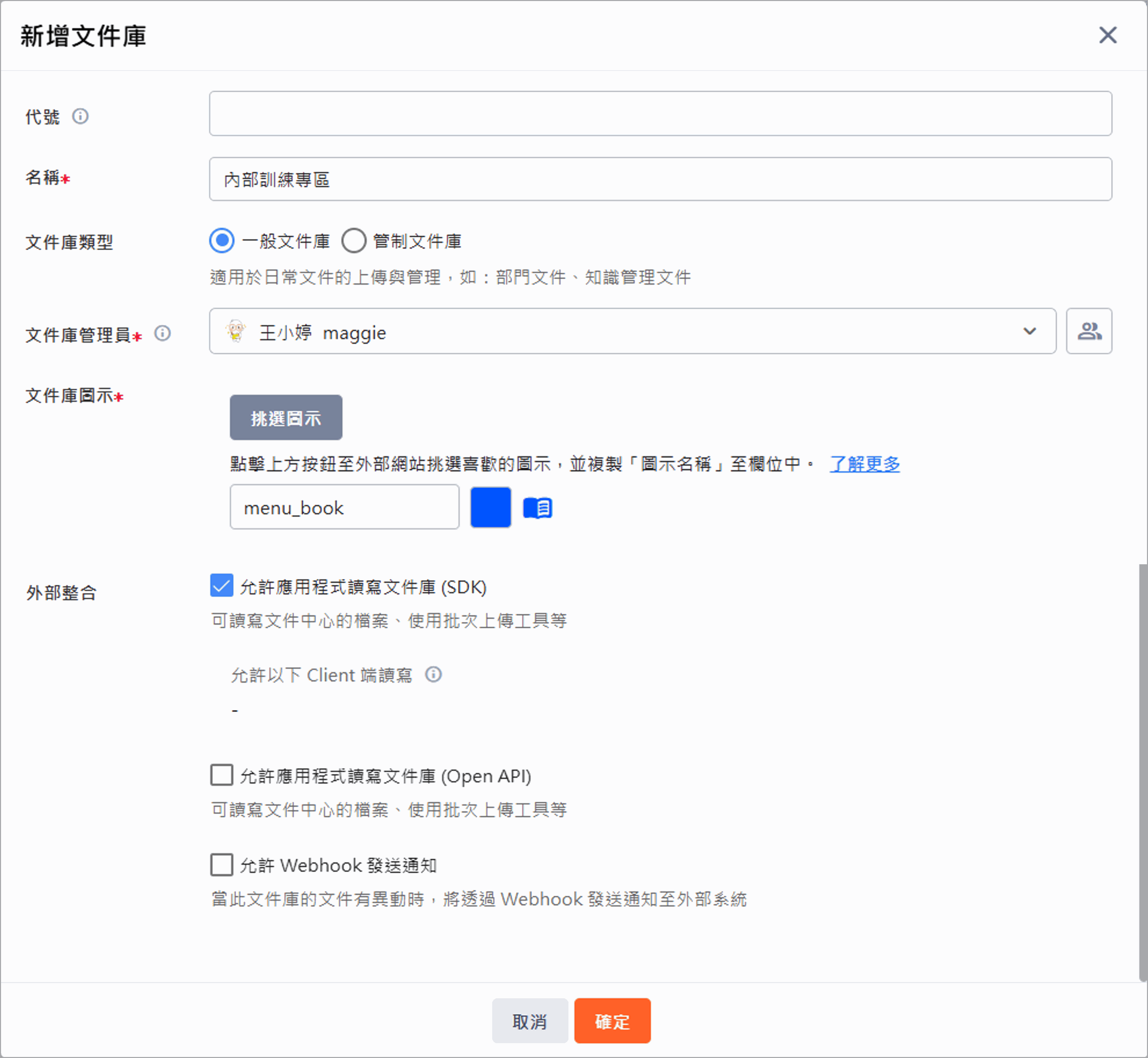Click the info icon next to 代號
Screen dimensions: 1148x1058
click(x=81, y=116)
